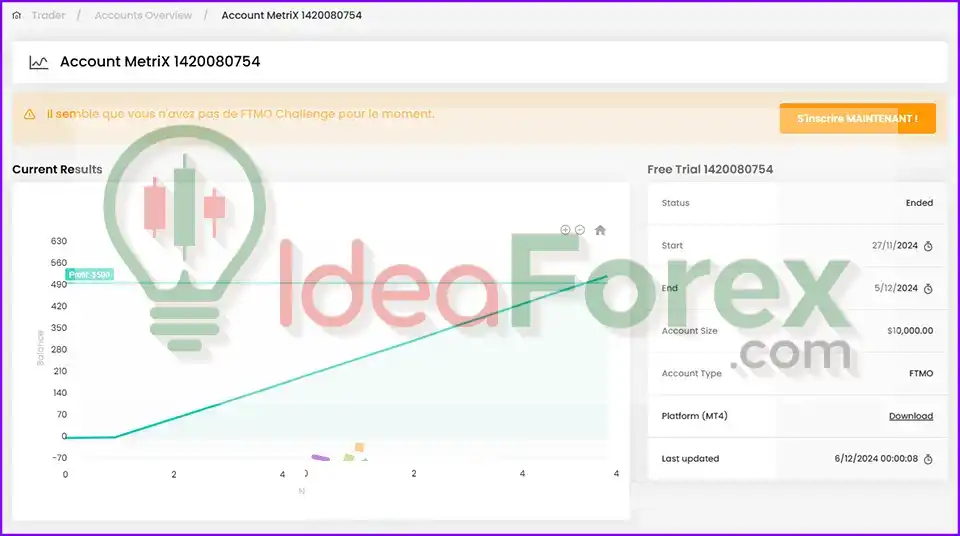Click the 'Account Size' row label
The width and height of the screenshot is (960, 536).
click(689, 331)
